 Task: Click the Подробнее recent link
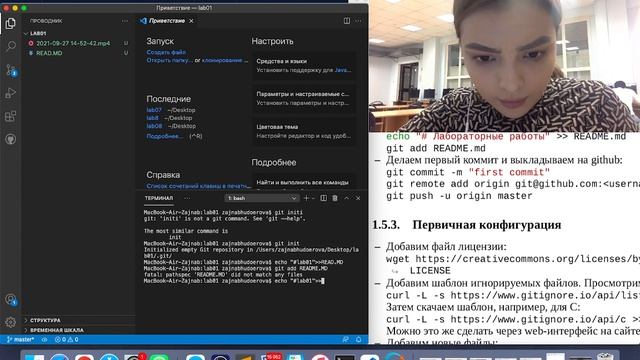click(164, 136)
